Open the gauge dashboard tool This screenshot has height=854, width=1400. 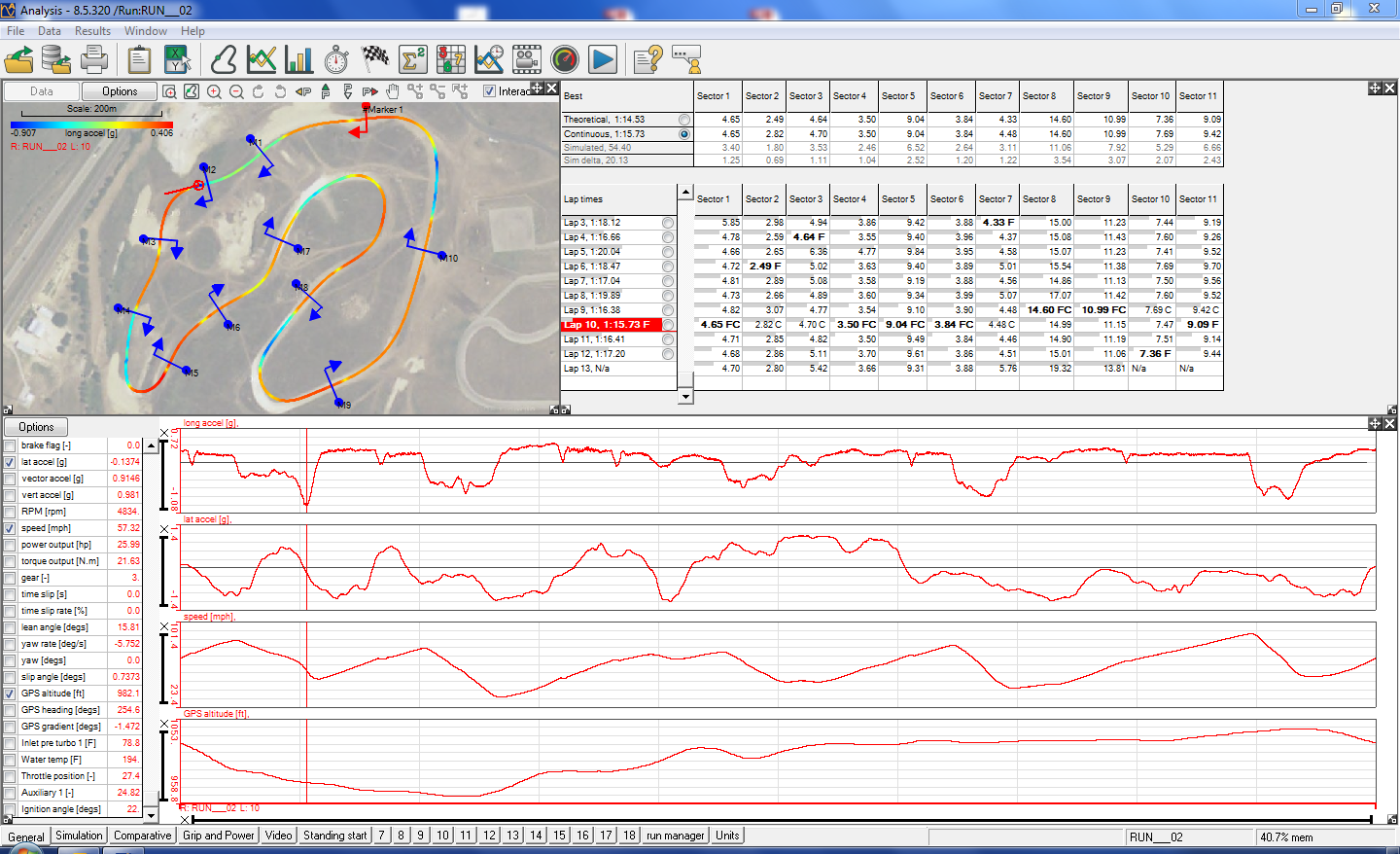click(x=565, y=60)
